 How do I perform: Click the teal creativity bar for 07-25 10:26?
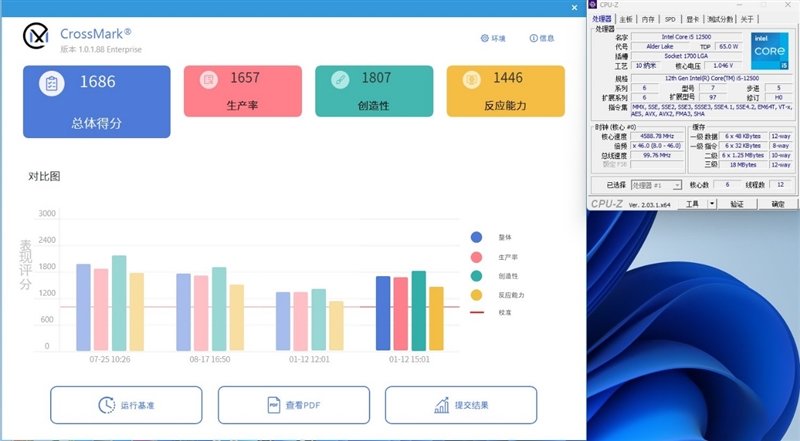click(119, 303)
